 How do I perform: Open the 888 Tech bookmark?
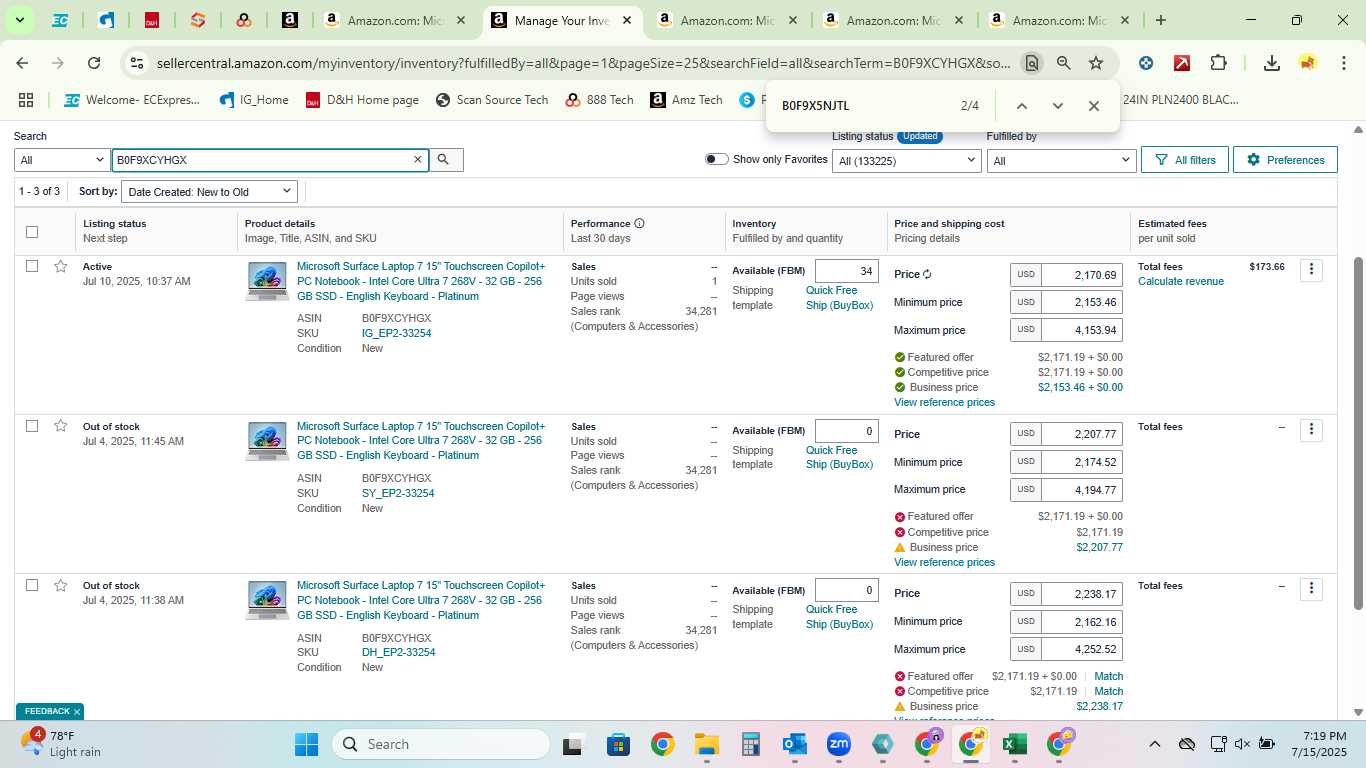tap(599, 100)
